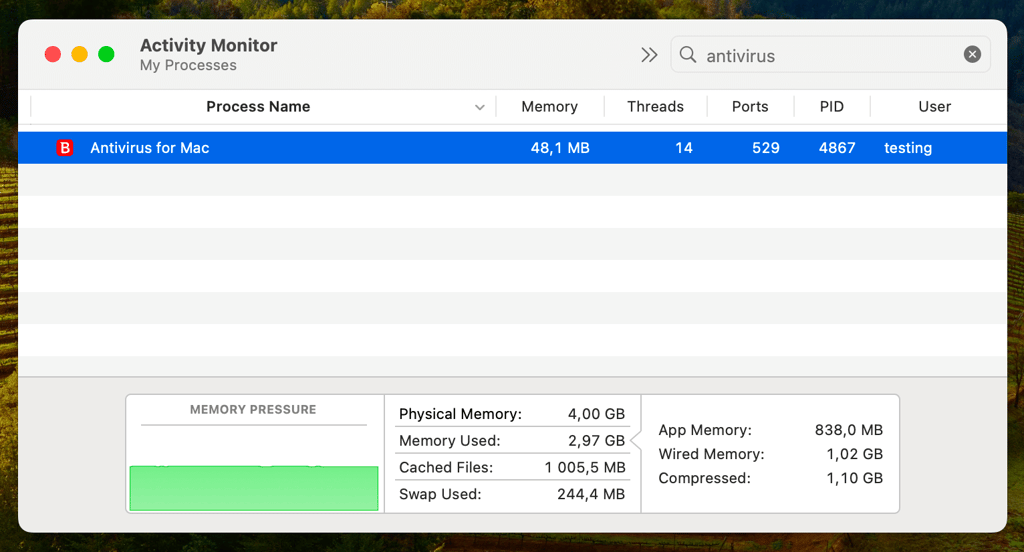Click the green Memory Pressure graph
Viewport: 1024px width, 552px height.
click(254, 488)
